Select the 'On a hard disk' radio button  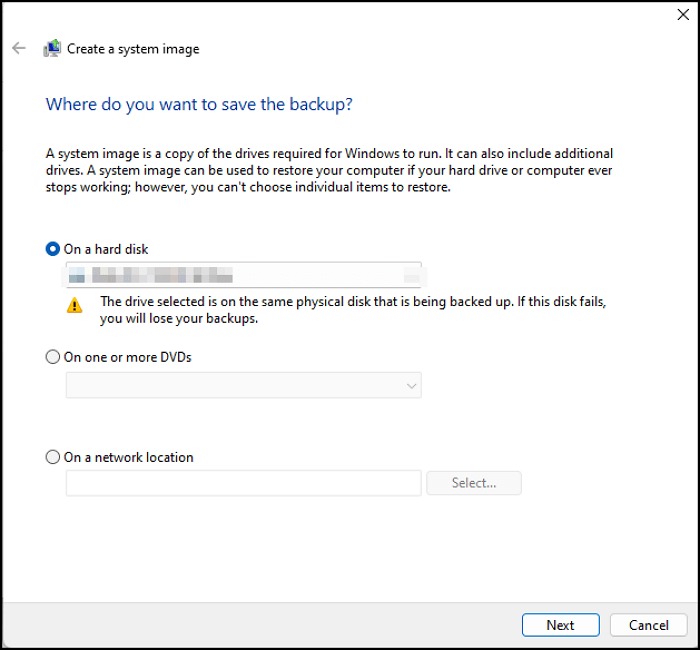53,249
